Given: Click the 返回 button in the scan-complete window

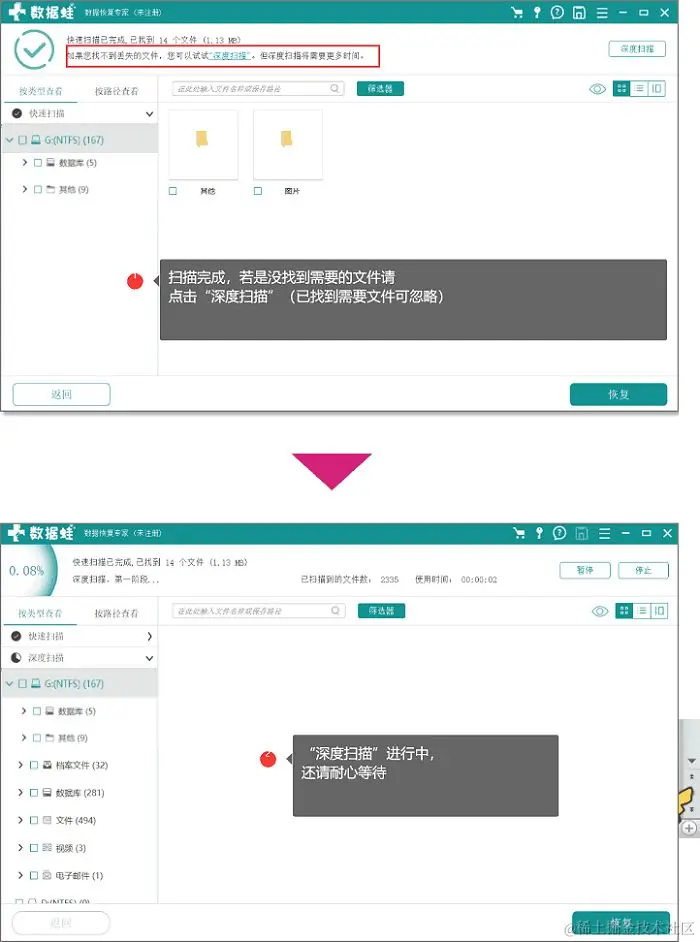Looking at the screenshot, I should click(61, 394).
